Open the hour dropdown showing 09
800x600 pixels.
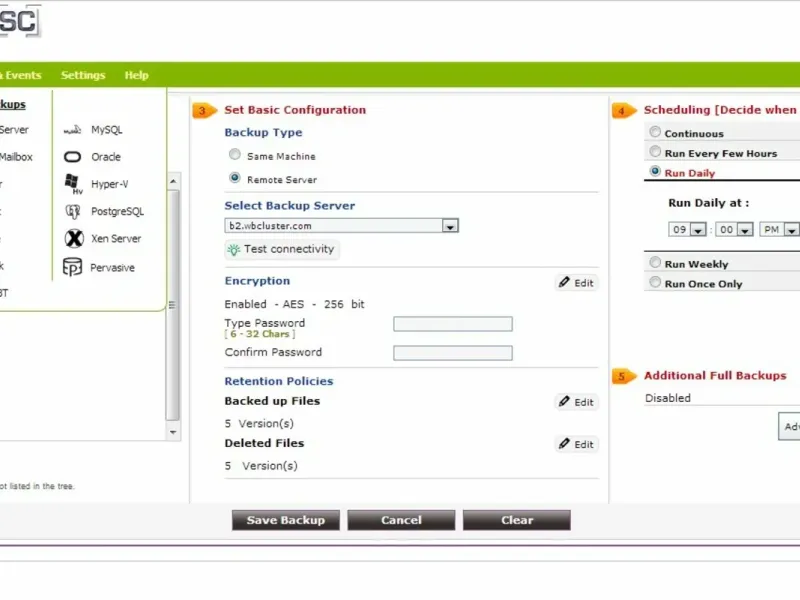(x=687, y=230)
